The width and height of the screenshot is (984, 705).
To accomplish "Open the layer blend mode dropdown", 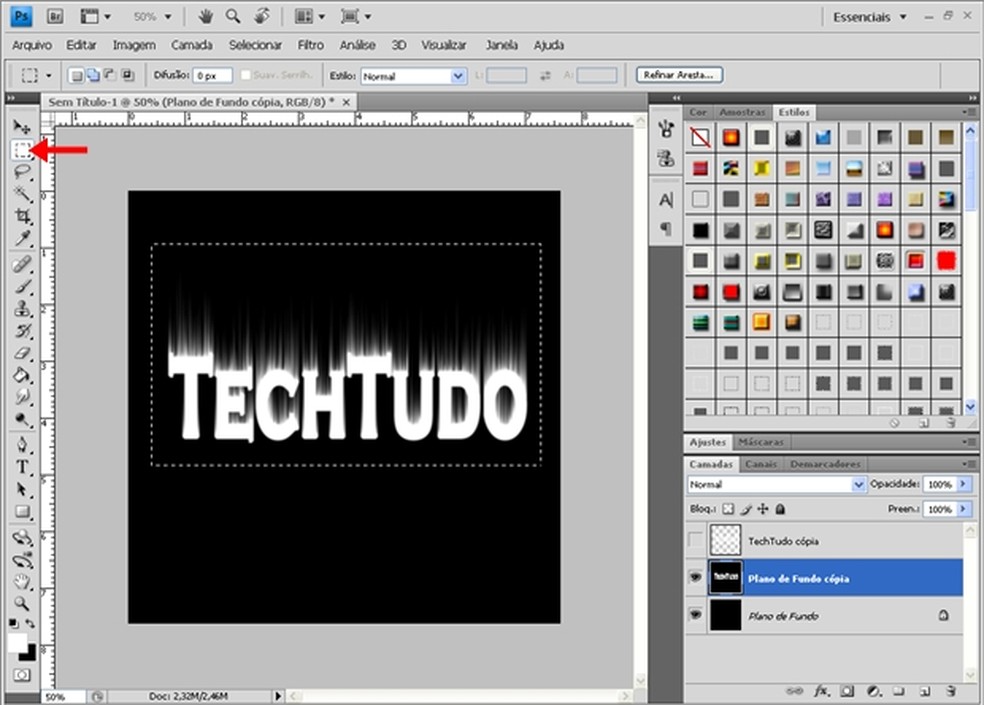I will (x=776, y=484).
